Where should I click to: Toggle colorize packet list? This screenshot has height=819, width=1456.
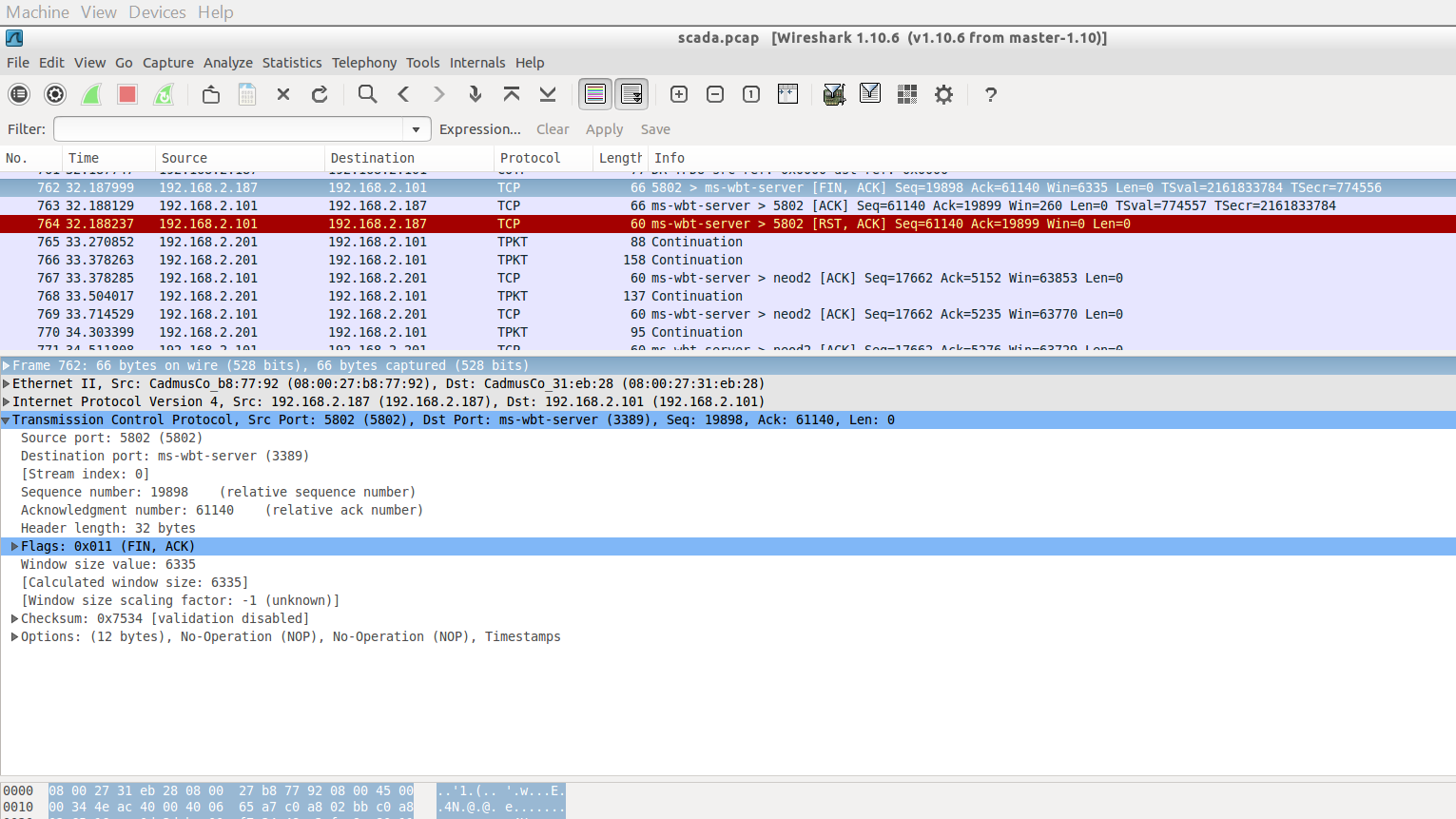pyautogui.click(x=595, y=94)
